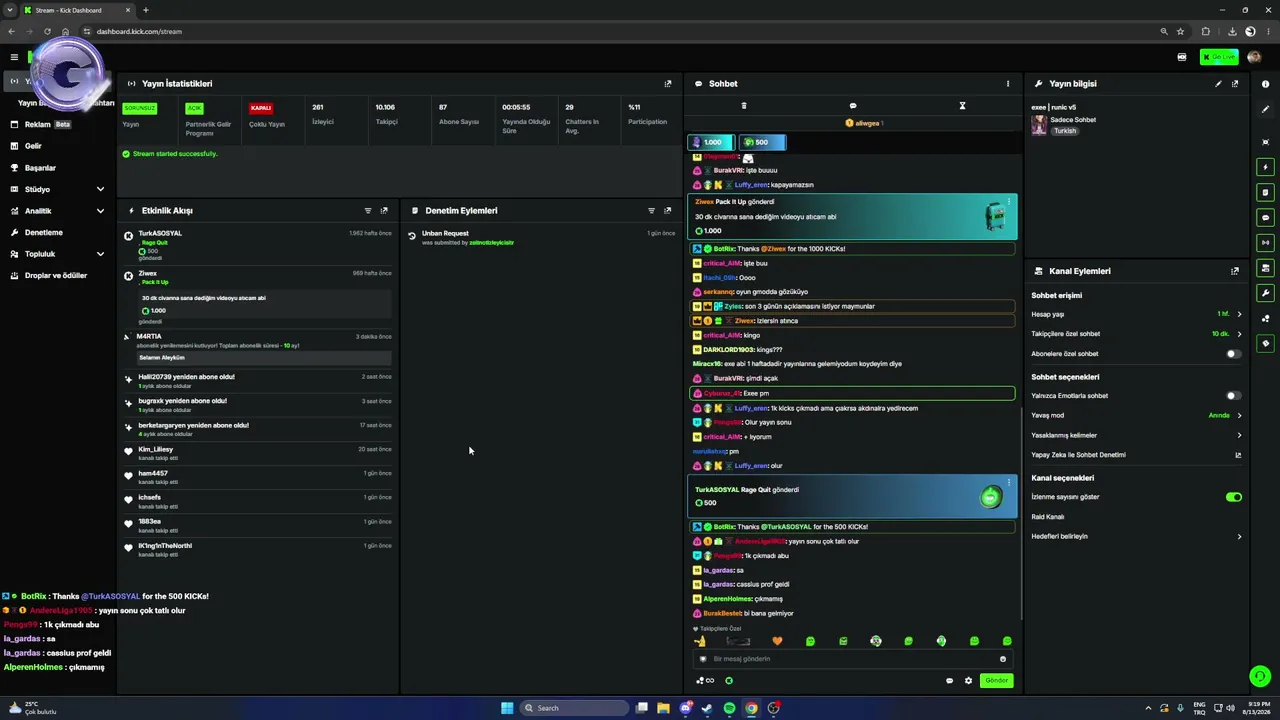Image resolution: width=1280 pixels, height=720 pixels.
Task: Open the emoji picker in message box
Action: pyautogui.click(x=1003, y=659)
